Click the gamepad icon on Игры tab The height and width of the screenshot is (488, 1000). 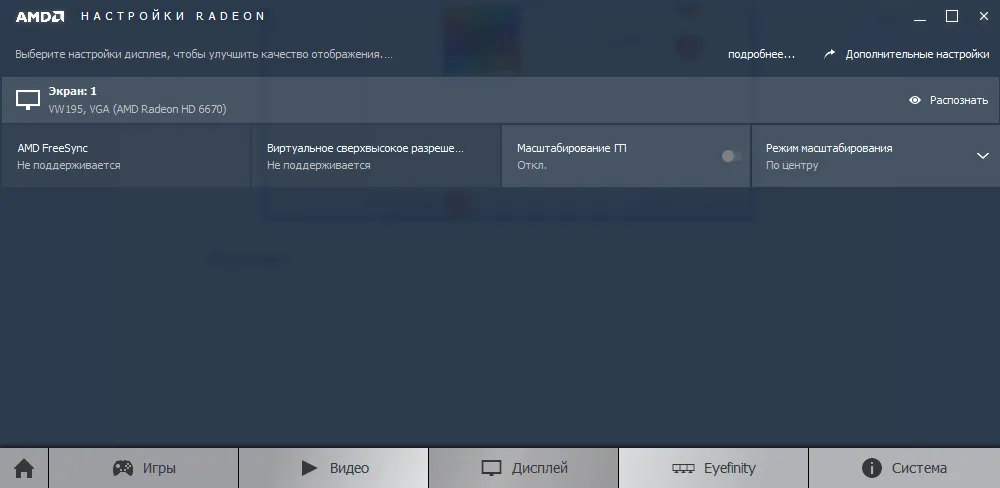[123, 468]
